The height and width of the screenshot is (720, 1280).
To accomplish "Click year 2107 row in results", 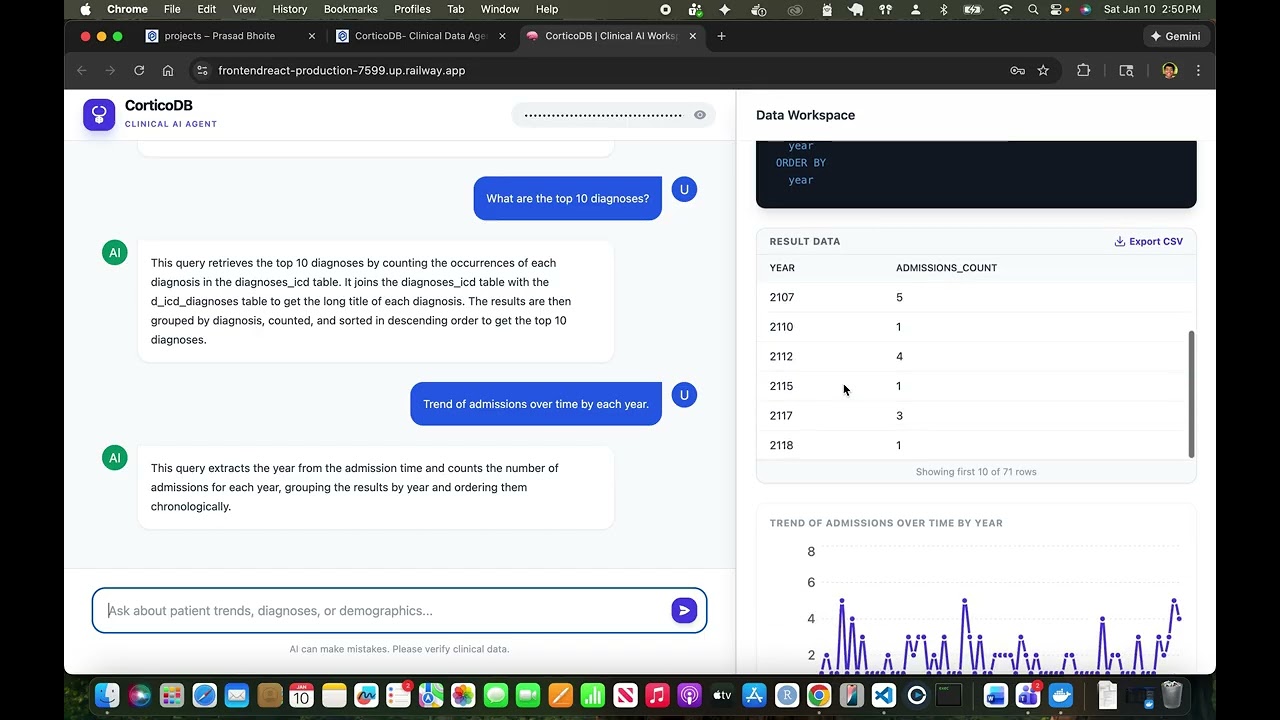I will click(x=976, y=297).
